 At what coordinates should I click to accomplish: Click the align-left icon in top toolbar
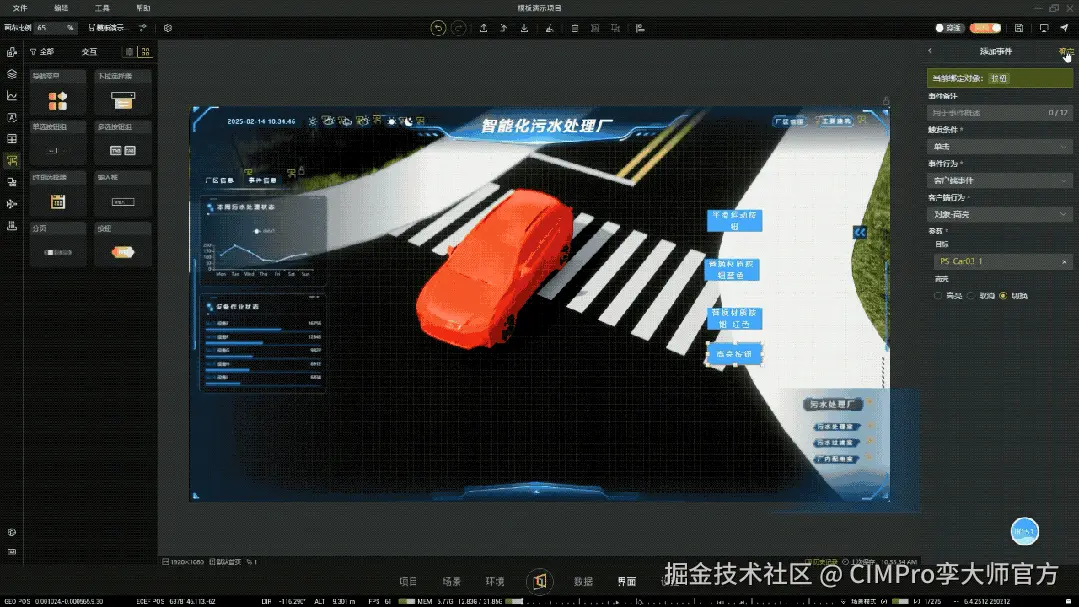[x=640, y=28]
